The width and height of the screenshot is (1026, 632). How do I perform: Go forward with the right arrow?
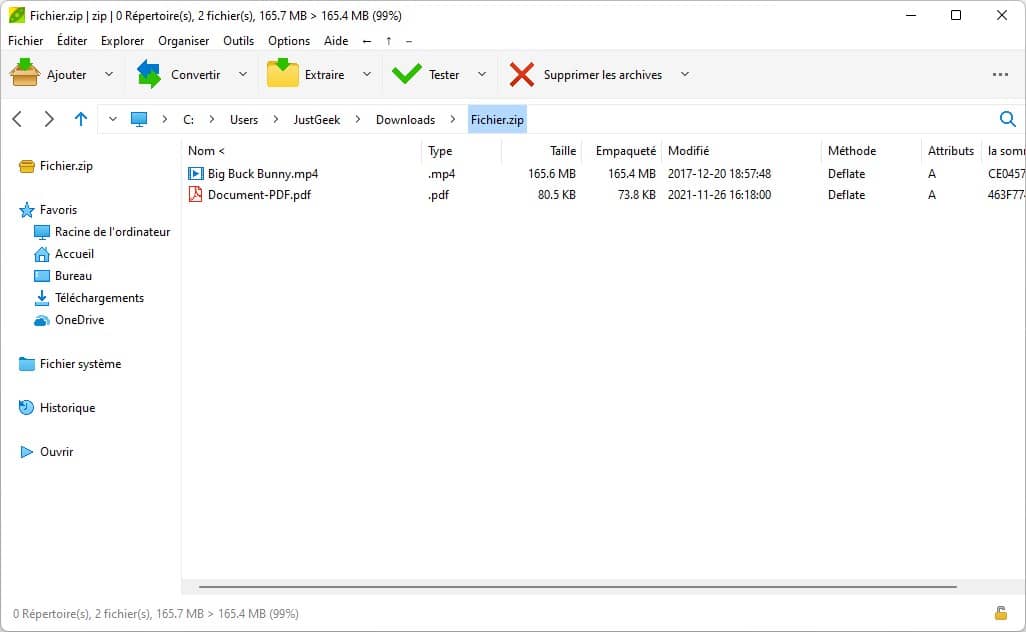pyautogui.click(x=48, y=119)
